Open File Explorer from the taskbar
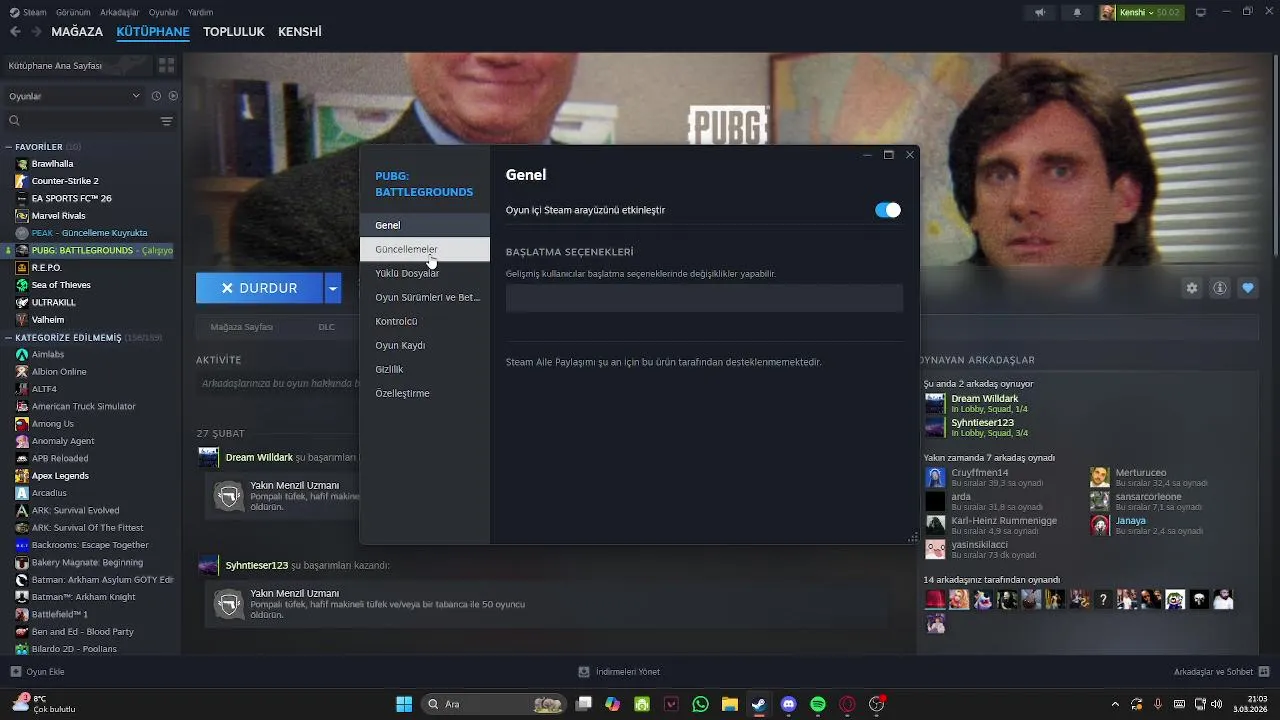 [x=730, y=704]
